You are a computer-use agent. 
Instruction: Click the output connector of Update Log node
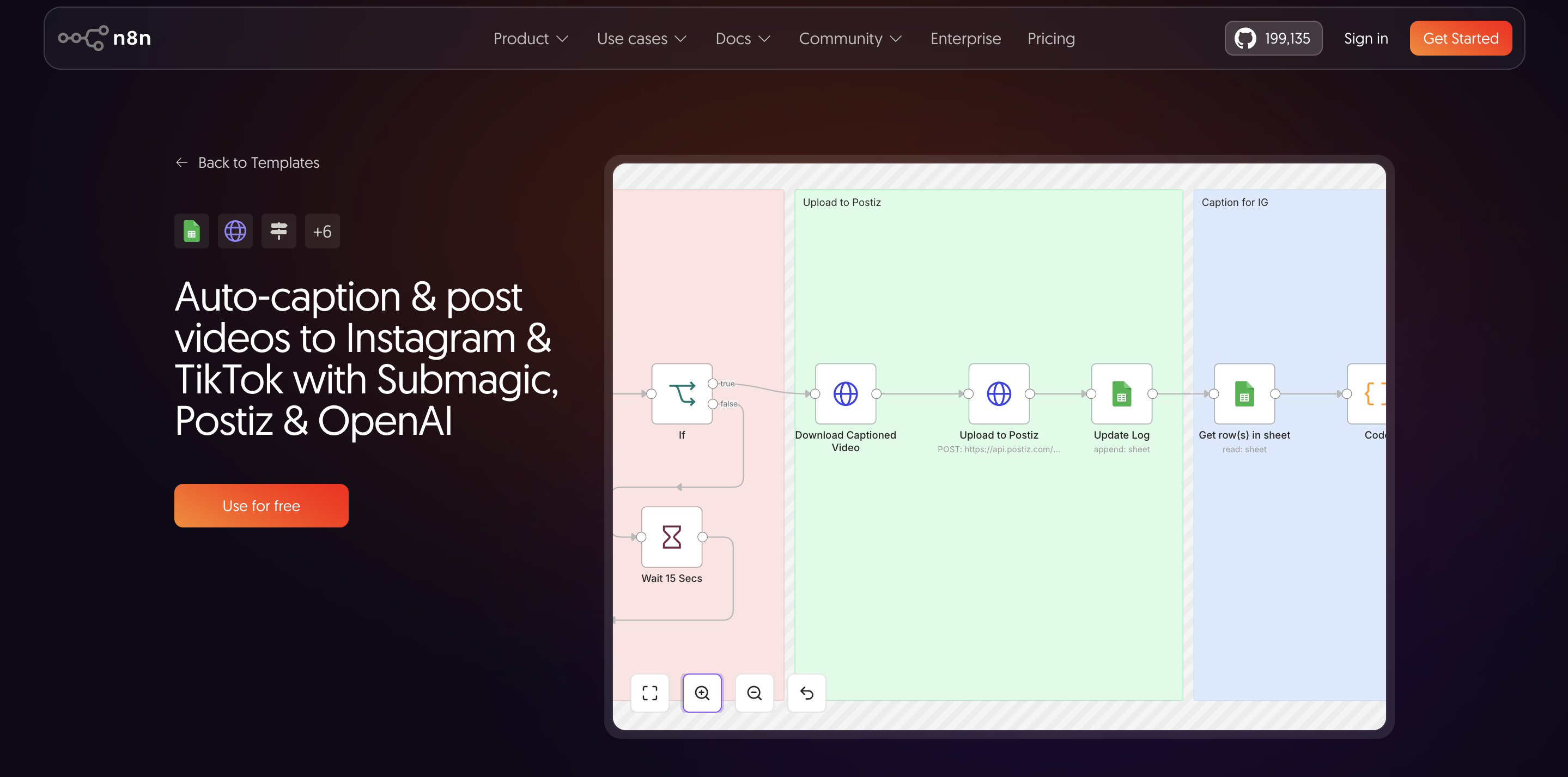(1152, 394)
